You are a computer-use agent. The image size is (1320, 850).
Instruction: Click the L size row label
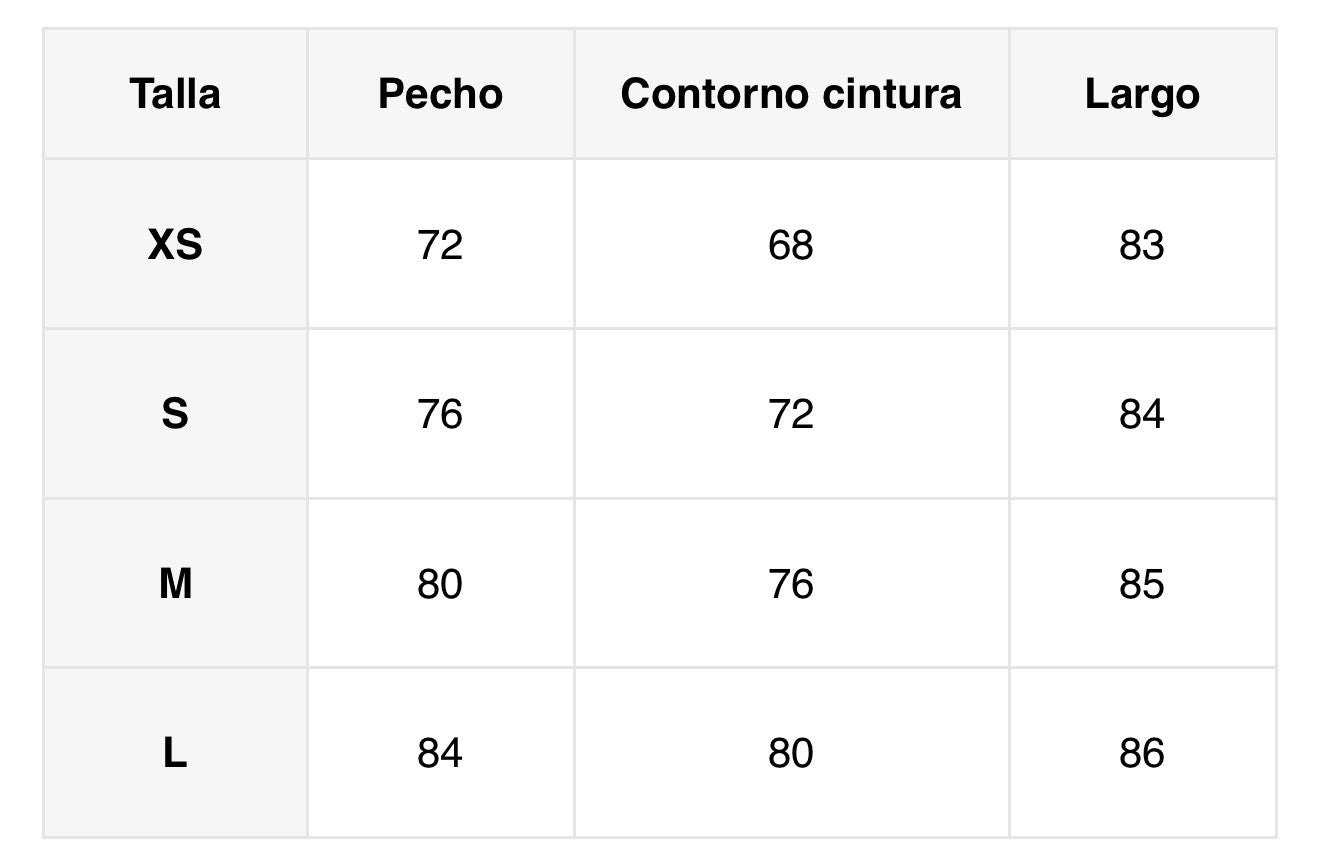175,753
